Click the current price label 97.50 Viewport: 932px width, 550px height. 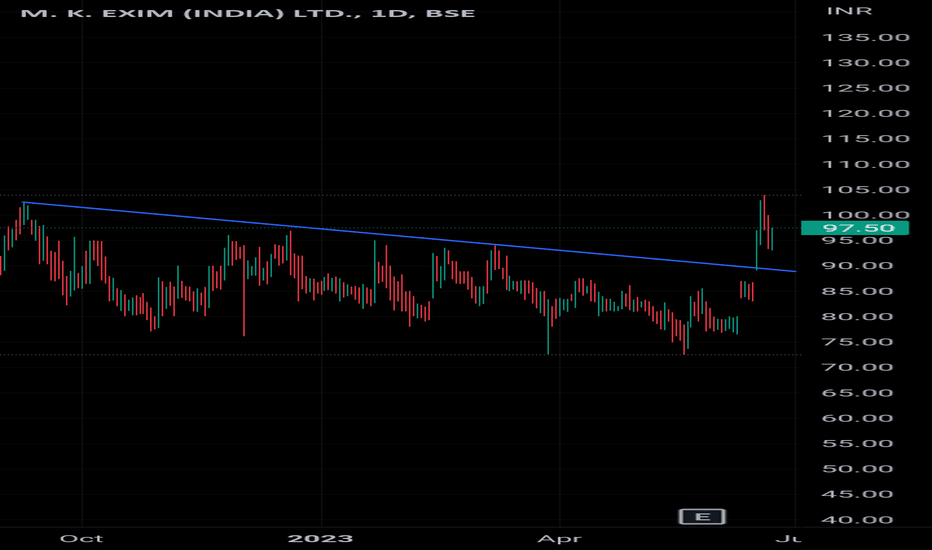[x=855, y=228]
